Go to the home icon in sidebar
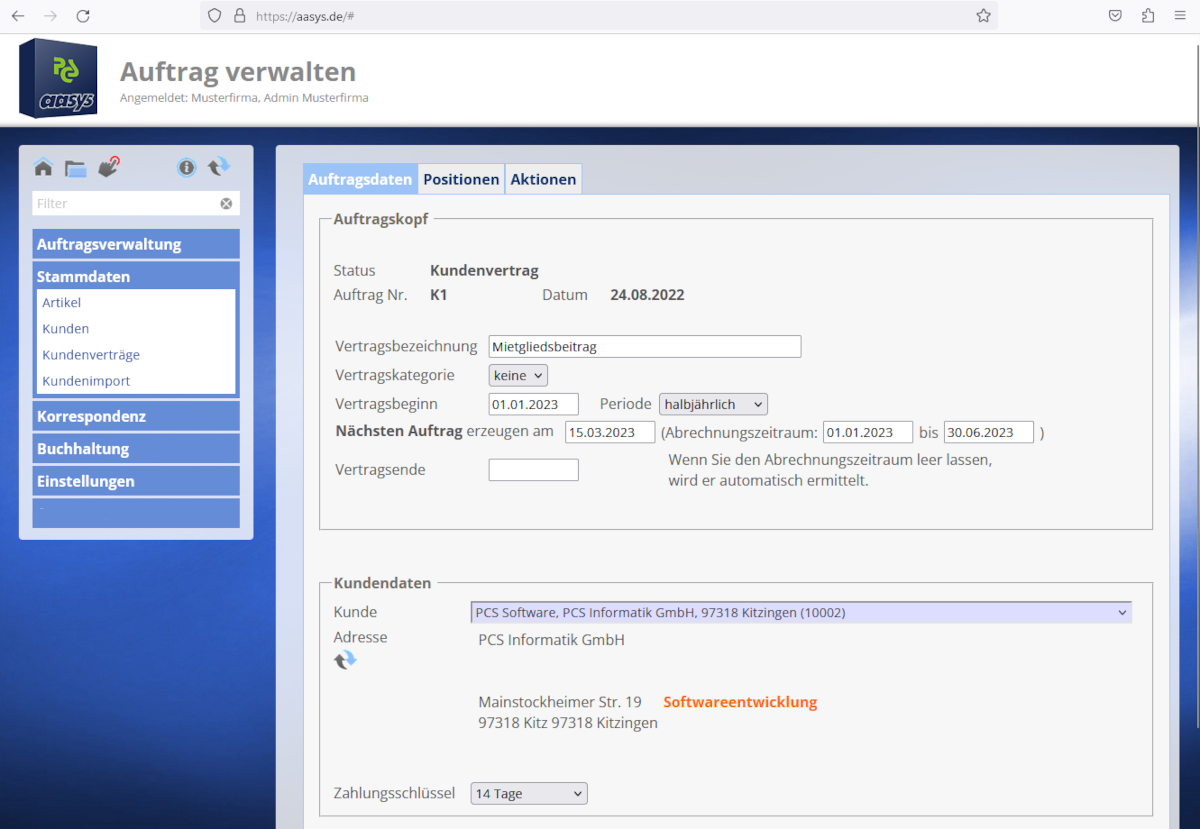The width and height of the screenshot is (1200, 829). [43, 167]
